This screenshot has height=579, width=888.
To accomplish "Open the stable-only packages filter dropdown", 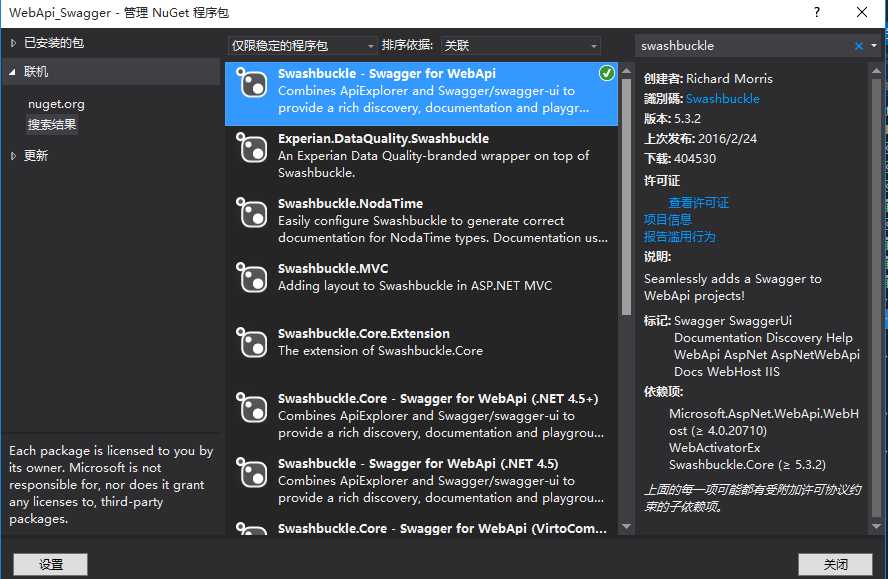I will tap(302, 45).
